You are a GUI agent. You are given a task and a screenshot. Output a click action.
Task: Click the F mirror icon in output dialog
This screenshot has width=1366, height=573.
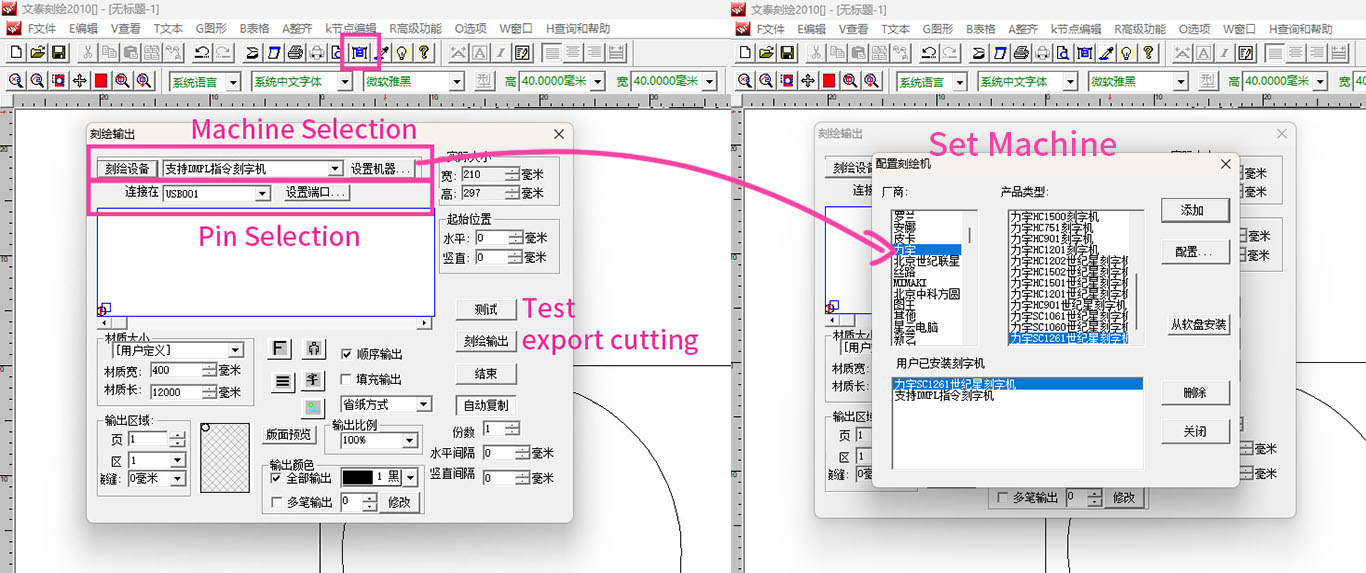tap(281, 349)
